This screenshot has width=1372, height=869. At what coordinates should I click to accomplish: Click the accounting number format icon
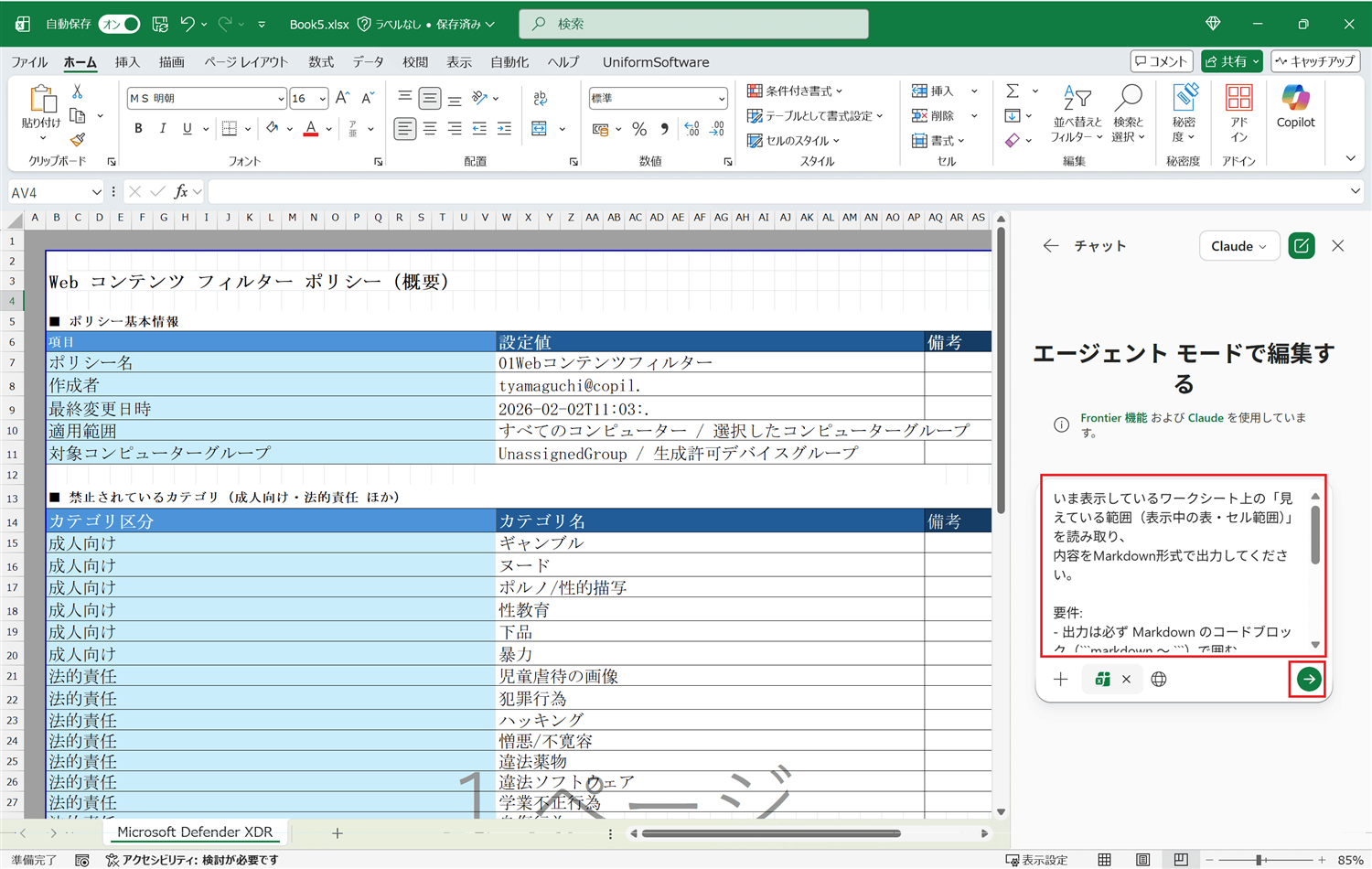(600, 129)
